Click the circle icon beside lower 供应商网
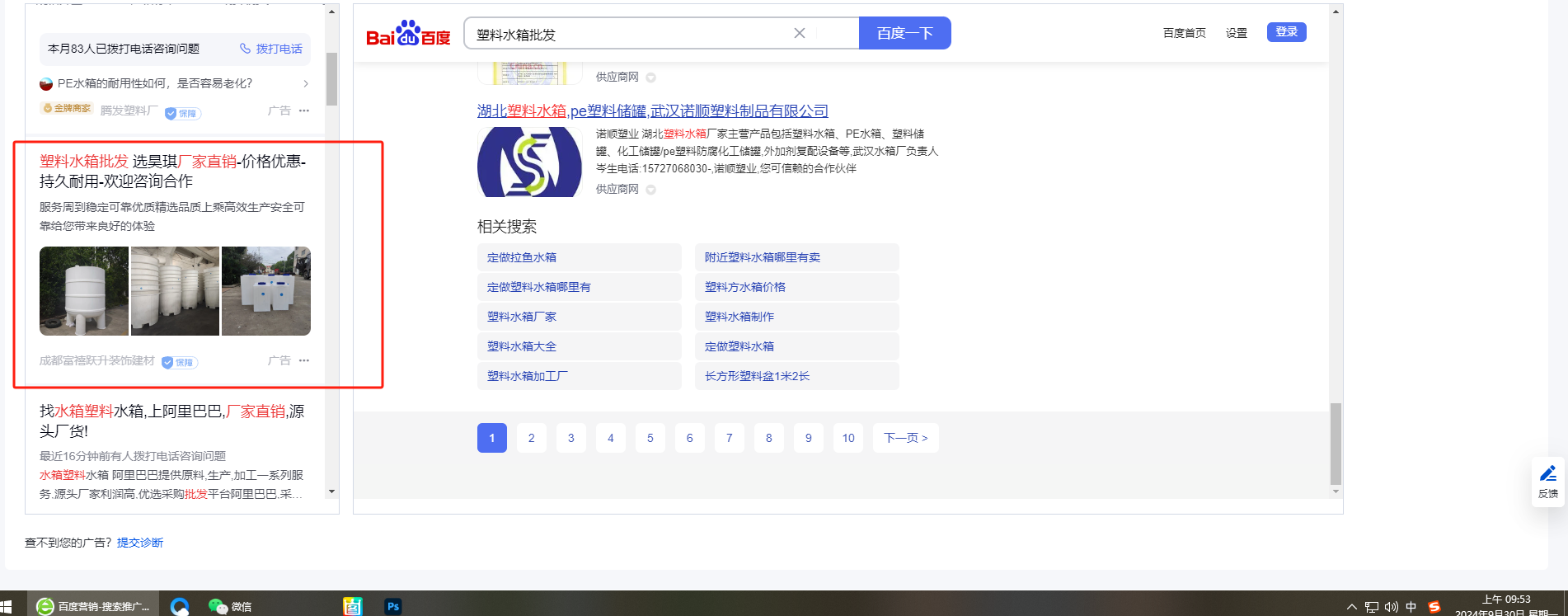Image resolution: width=1568 pixels, height=616 pixels. point(650,190)
